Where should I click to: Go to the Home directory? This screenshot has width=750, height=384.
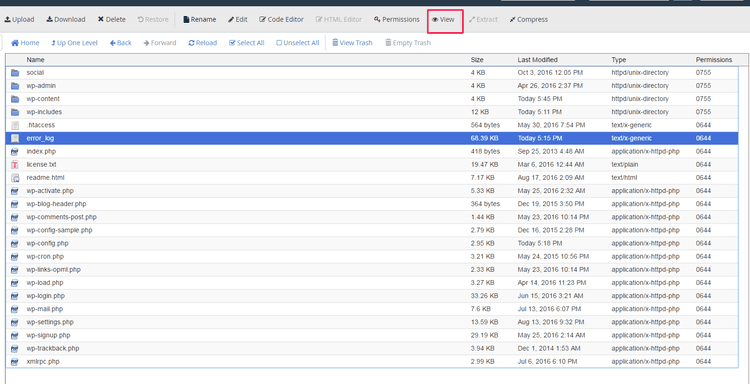point(25,43)
